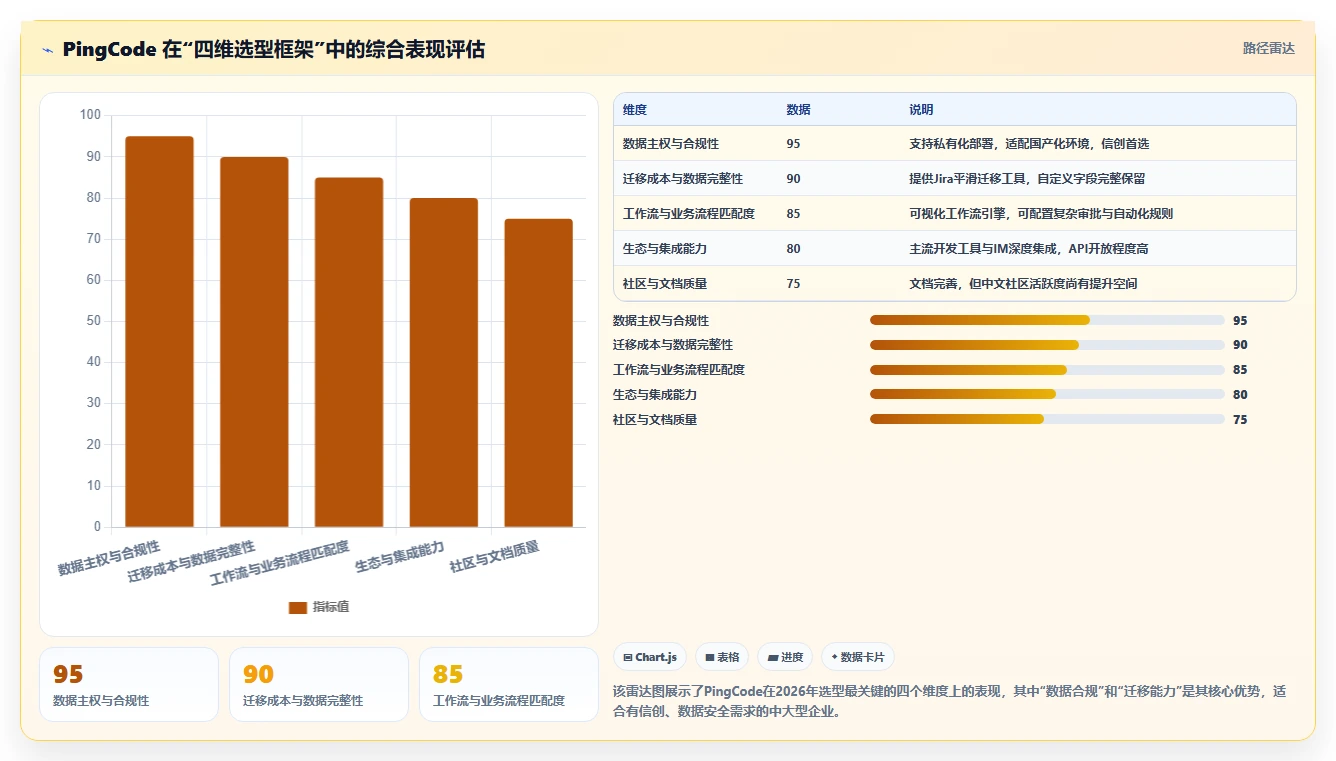Click progress bar for 迁移成本与数据完整性
This screenshot has height=761, width=1336.
[1047, 345]
